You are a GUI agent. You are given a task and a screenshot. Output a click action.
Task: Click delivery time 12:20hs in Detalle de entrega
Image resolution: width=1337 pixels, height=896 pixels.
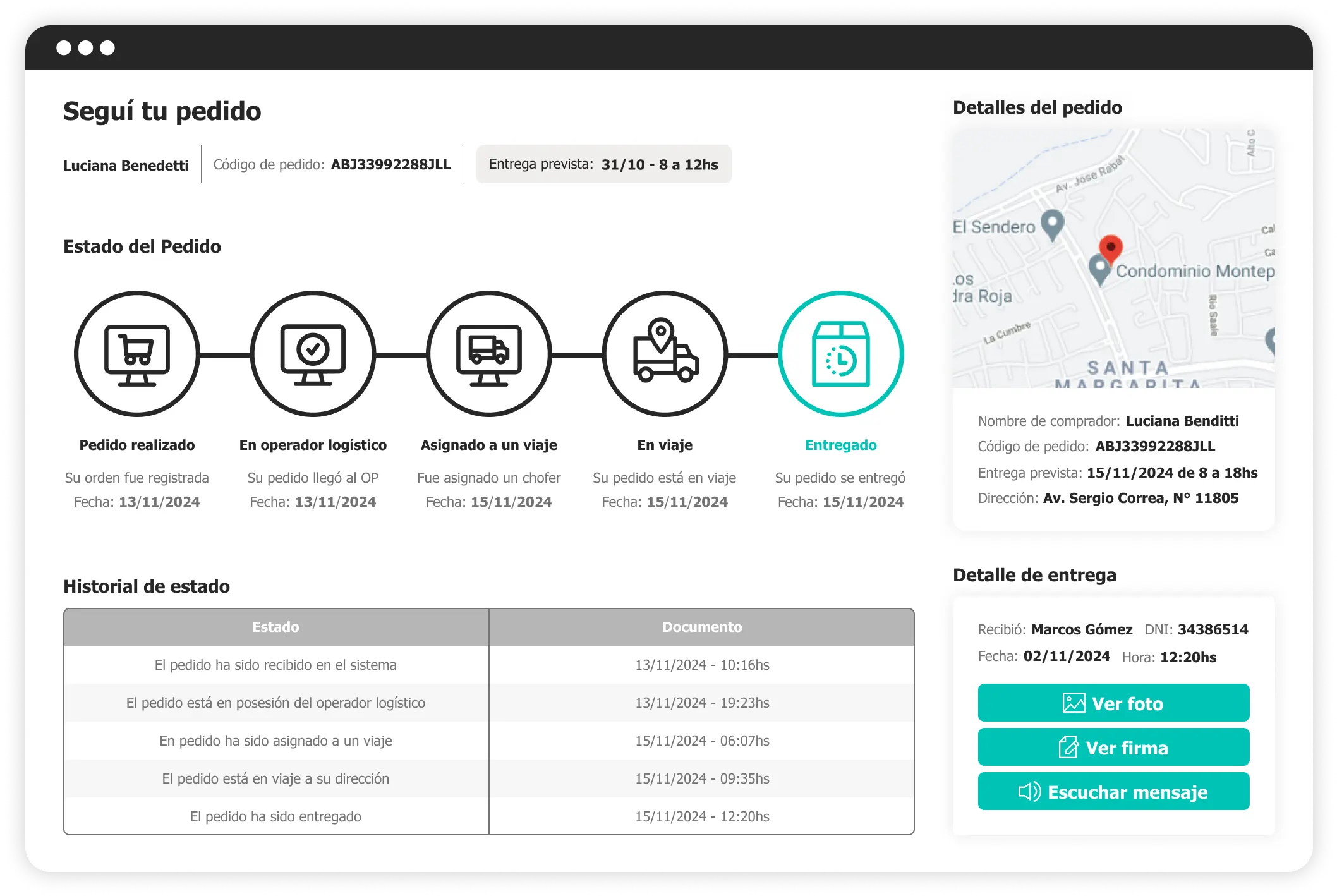(1189, 657)
